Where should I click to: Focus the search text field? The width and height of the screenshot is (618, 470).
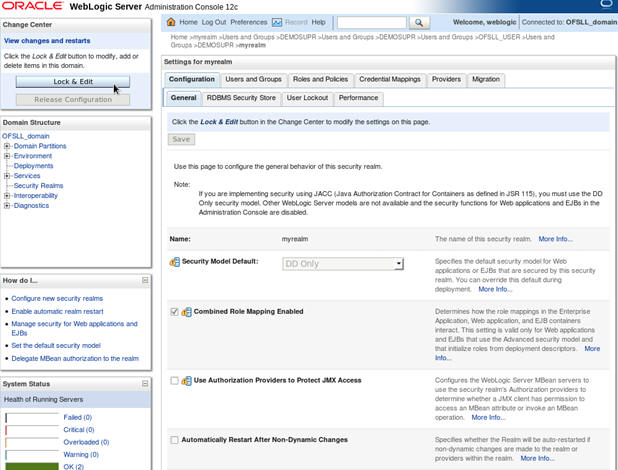(x=371, y=23)
